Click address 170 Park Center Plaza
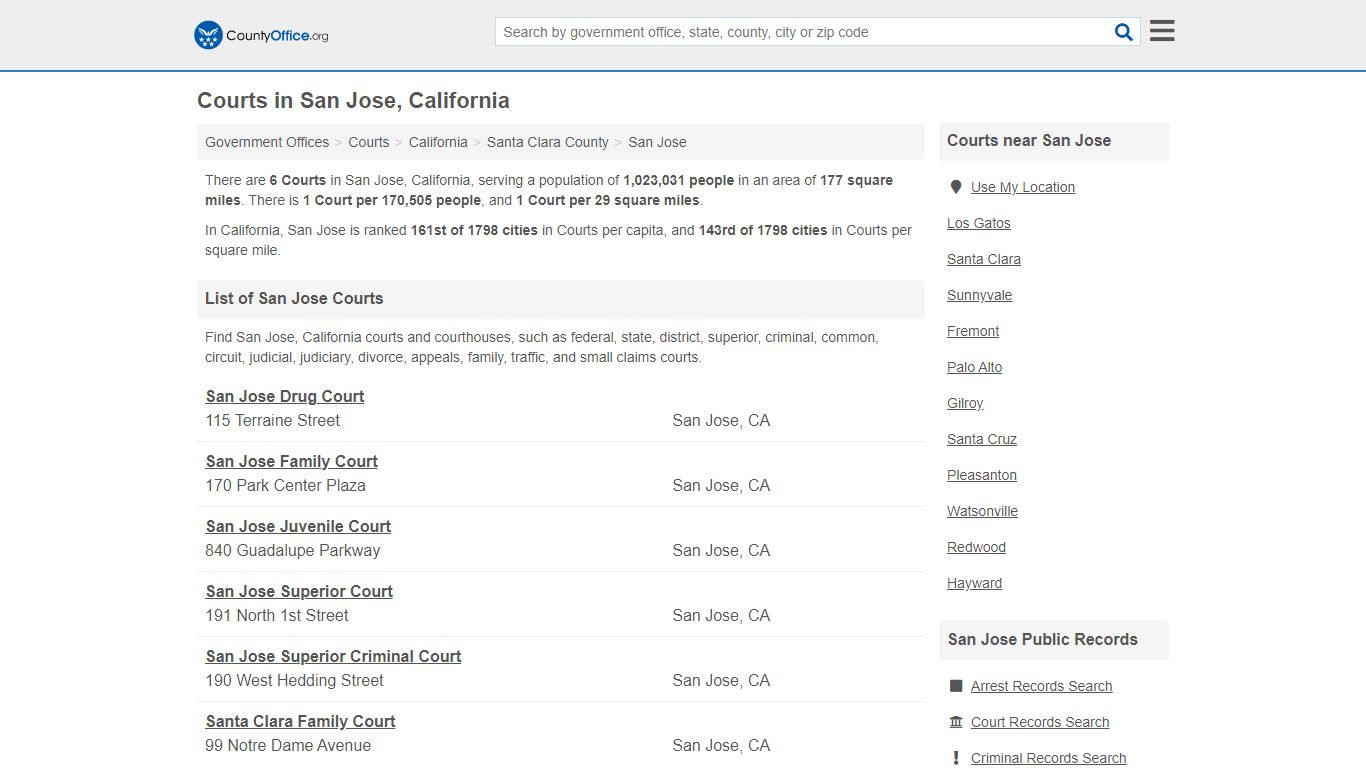The width and height of the screenshot is (1366, 768). click(x=286, y=485)
